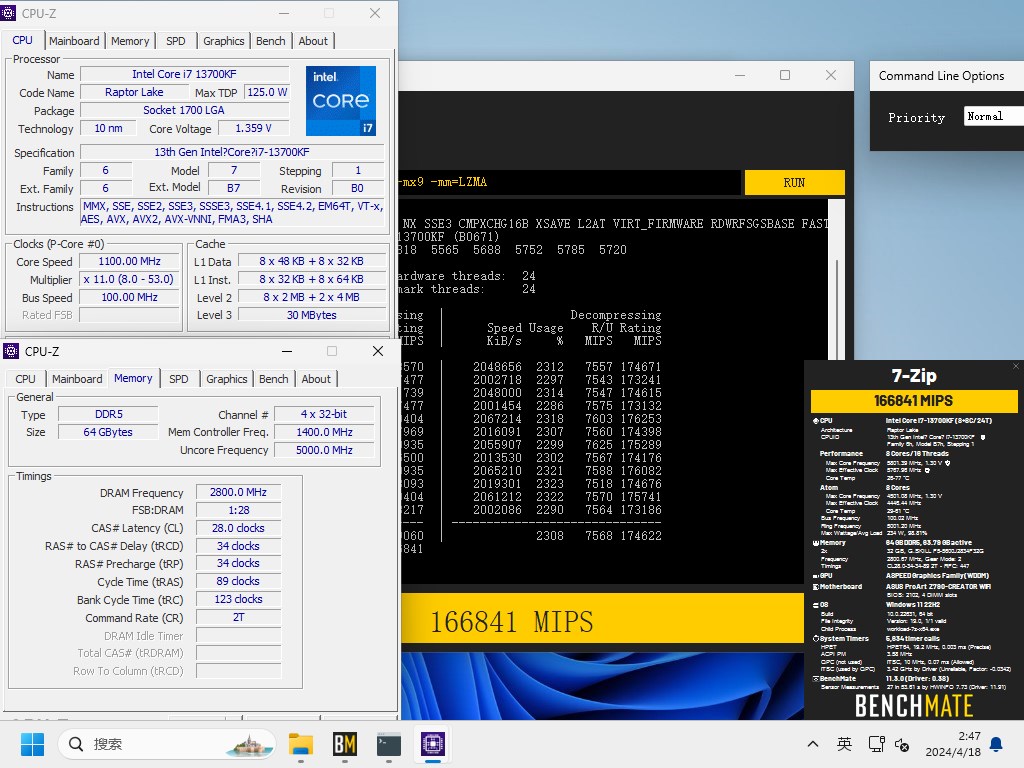Open the muted volume tray icon
The height and width of the screenshot is (768, 1024).
tap(902, 744)
